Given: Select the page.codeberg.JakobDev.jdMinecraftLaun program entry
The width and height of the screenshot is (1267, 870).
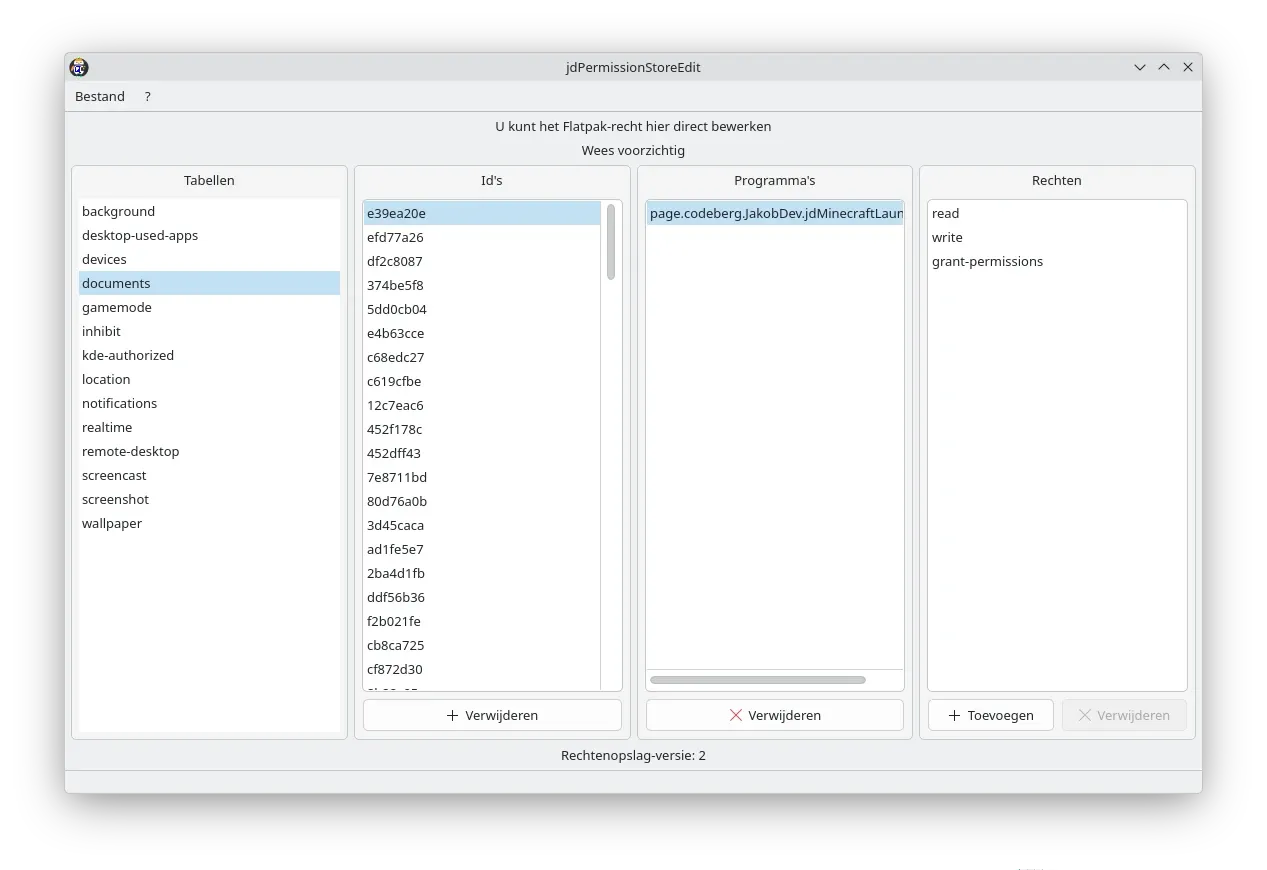Looking at the screenshot, I should coord(775,213).
